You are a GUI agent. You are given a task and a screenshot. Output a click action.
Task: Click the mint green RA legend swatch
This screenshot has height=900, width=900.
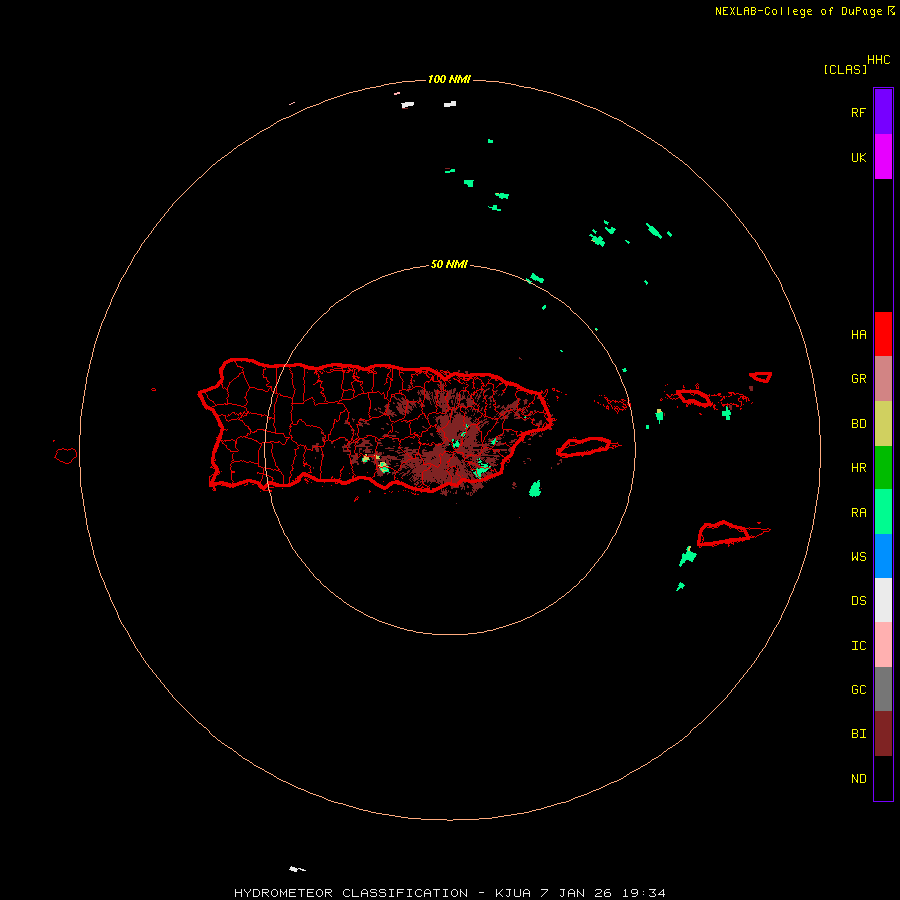click(883, 512)
